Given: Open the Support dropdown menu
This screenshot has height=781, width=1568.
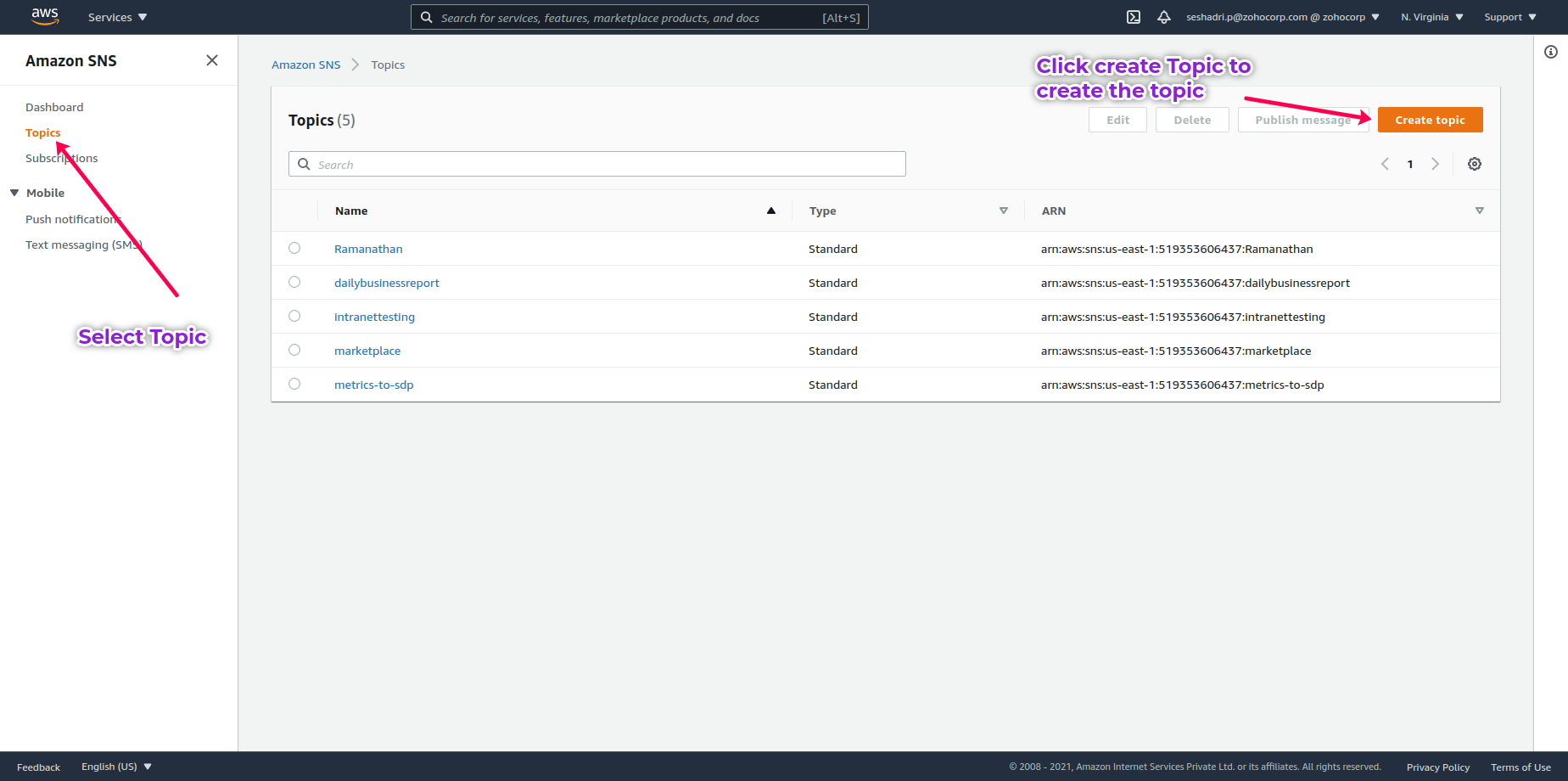Looking at the screenshot, I should (x=1510, y=17).
